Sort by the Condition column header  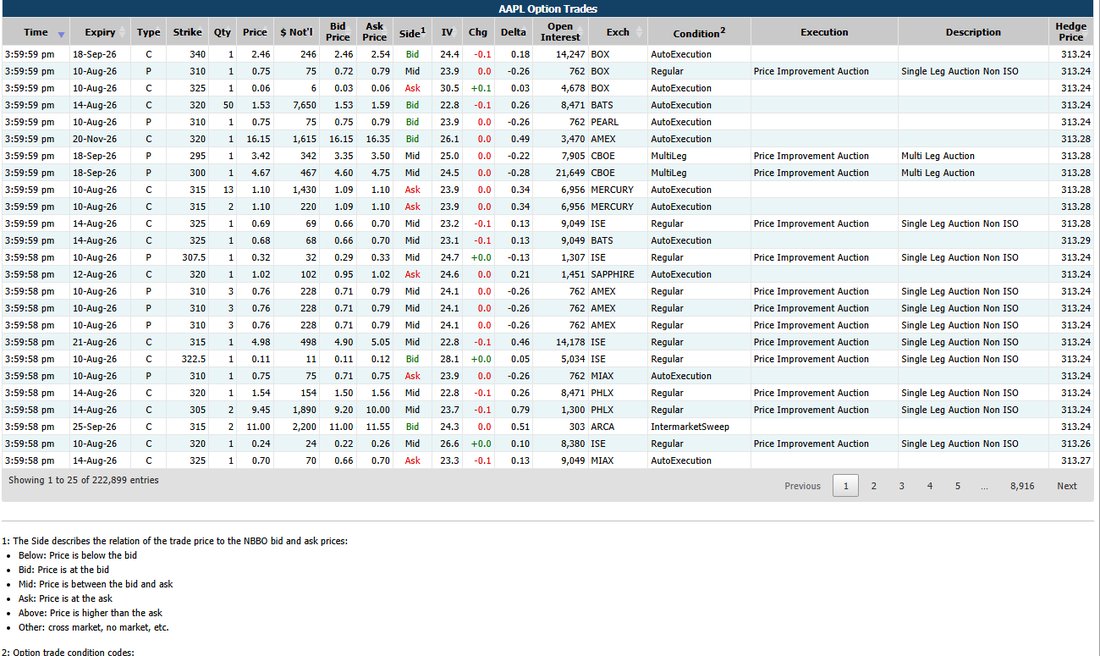[x=699, y=32]
